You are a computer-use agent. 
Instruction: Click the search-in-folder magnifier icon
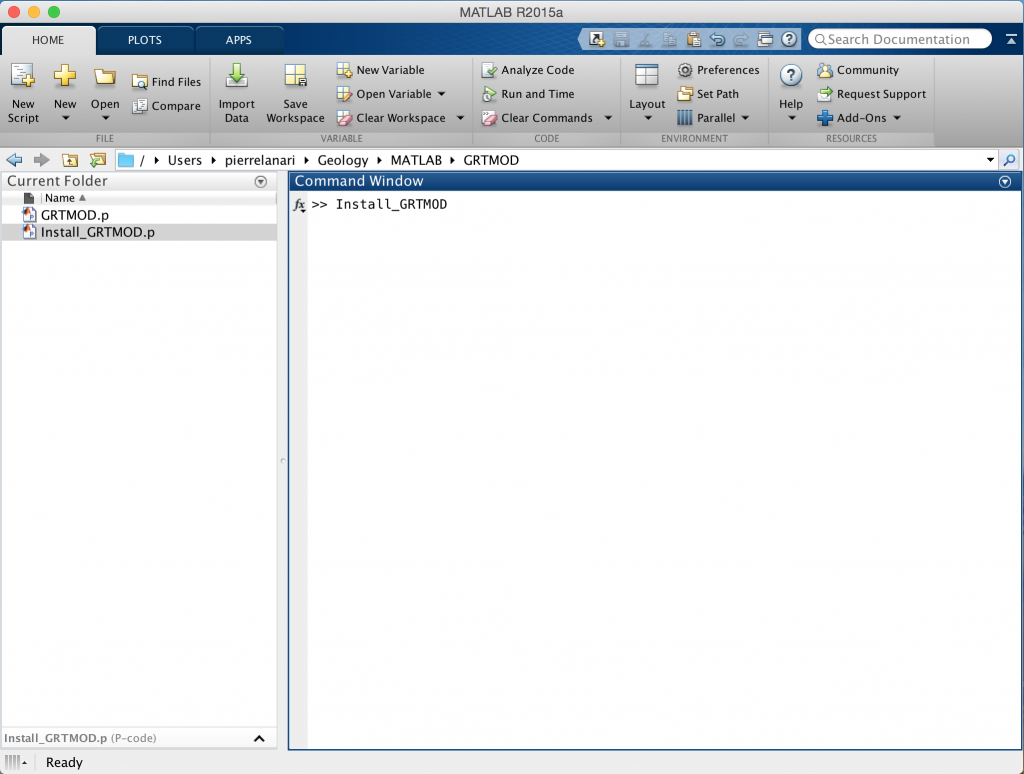click(x=1010, y=160)
